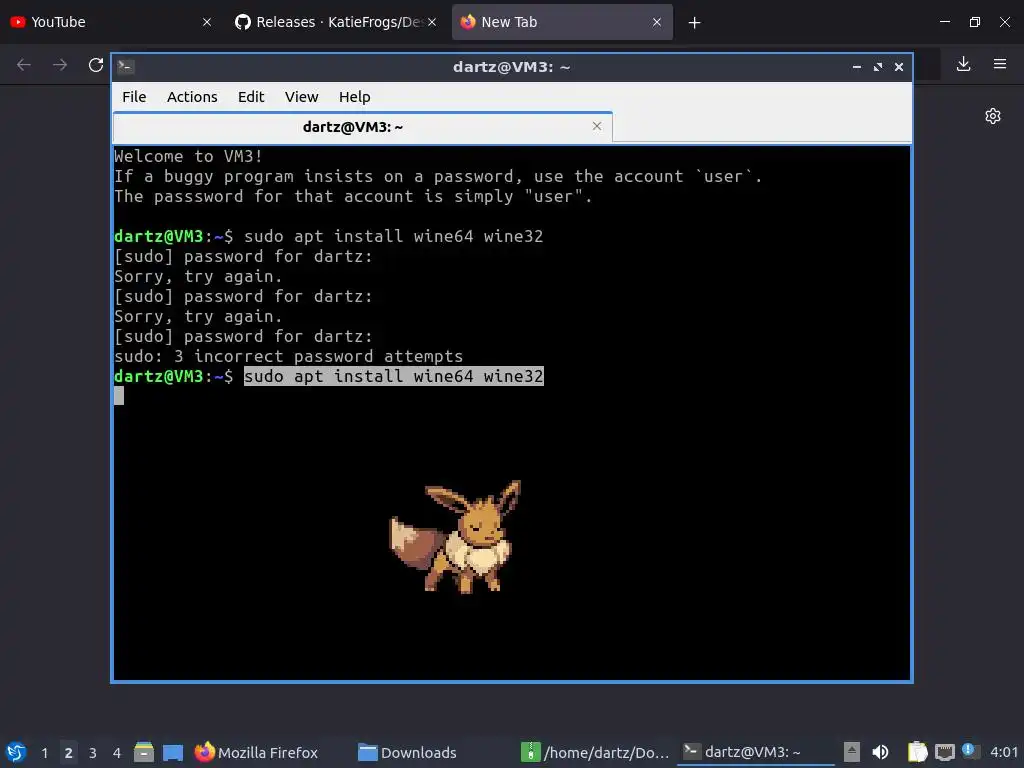Switch to /home/dartz/Do... archive window
1024x768 pixels.
click(x=595, y=752)
